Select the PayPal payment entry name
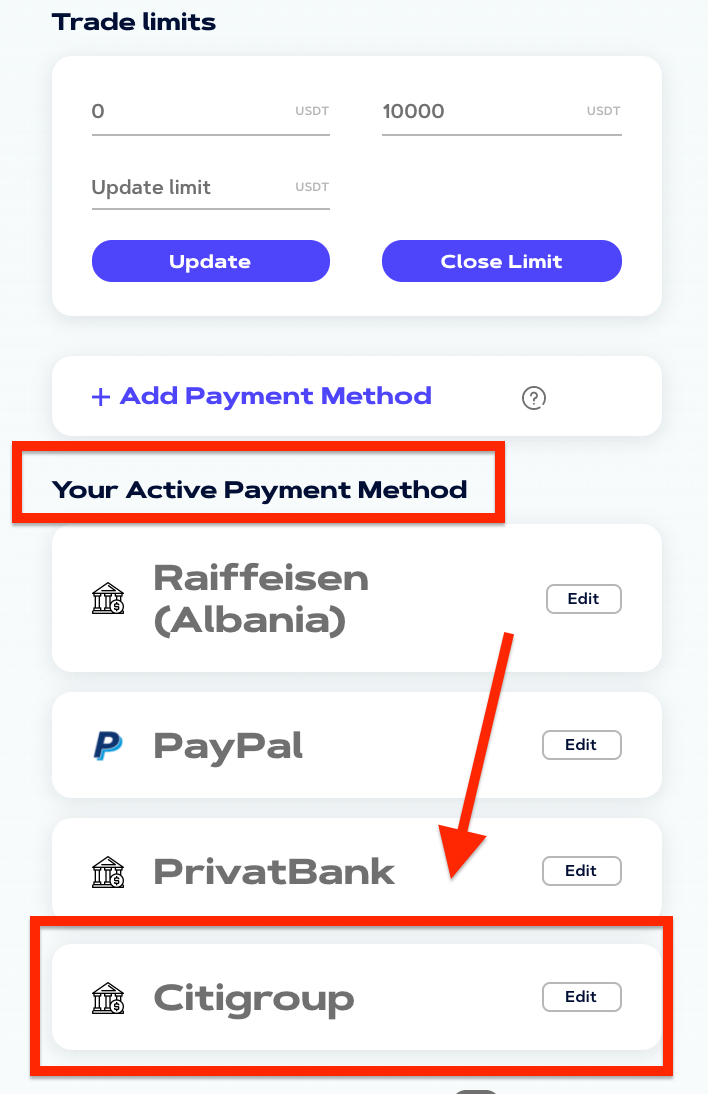Screen dimensions: 708x1094 click(228, 746)
